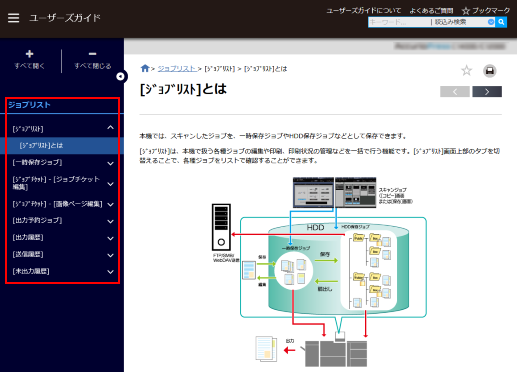Image resolution: width=517 pixels, height=372 pixels.
Task: Click the search magnifier button
Action: point(501,22)
